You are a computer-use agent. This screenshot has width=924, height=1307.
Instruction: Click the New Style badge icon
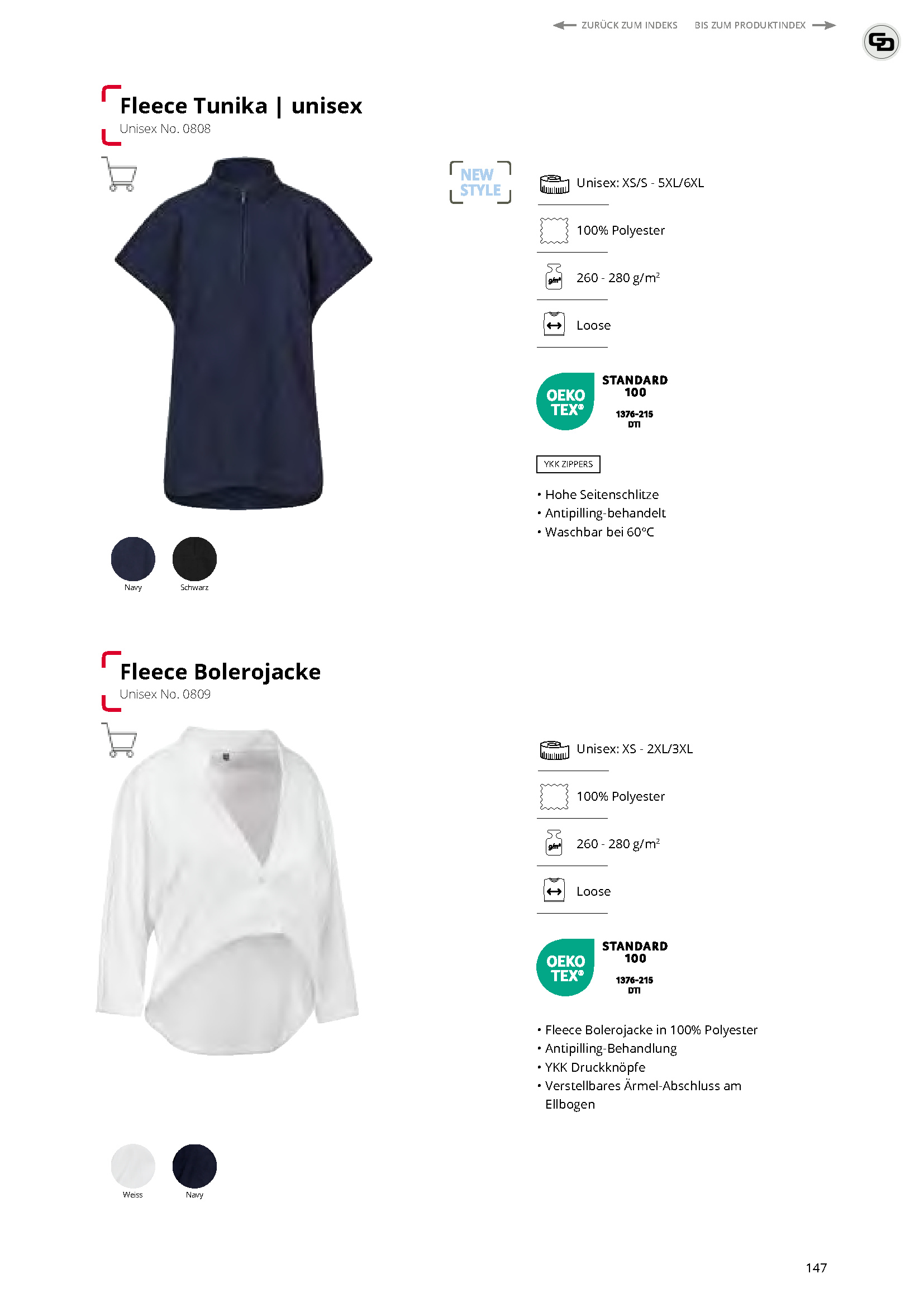480,183
